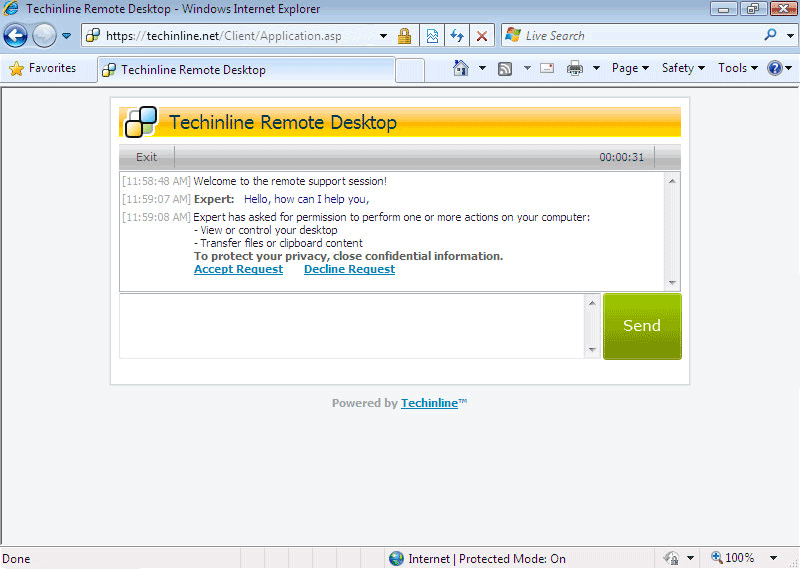The image size is (800, 569).
Task: Click the security padlock icon
Action: pyautogui.click(x=404, y=36)
